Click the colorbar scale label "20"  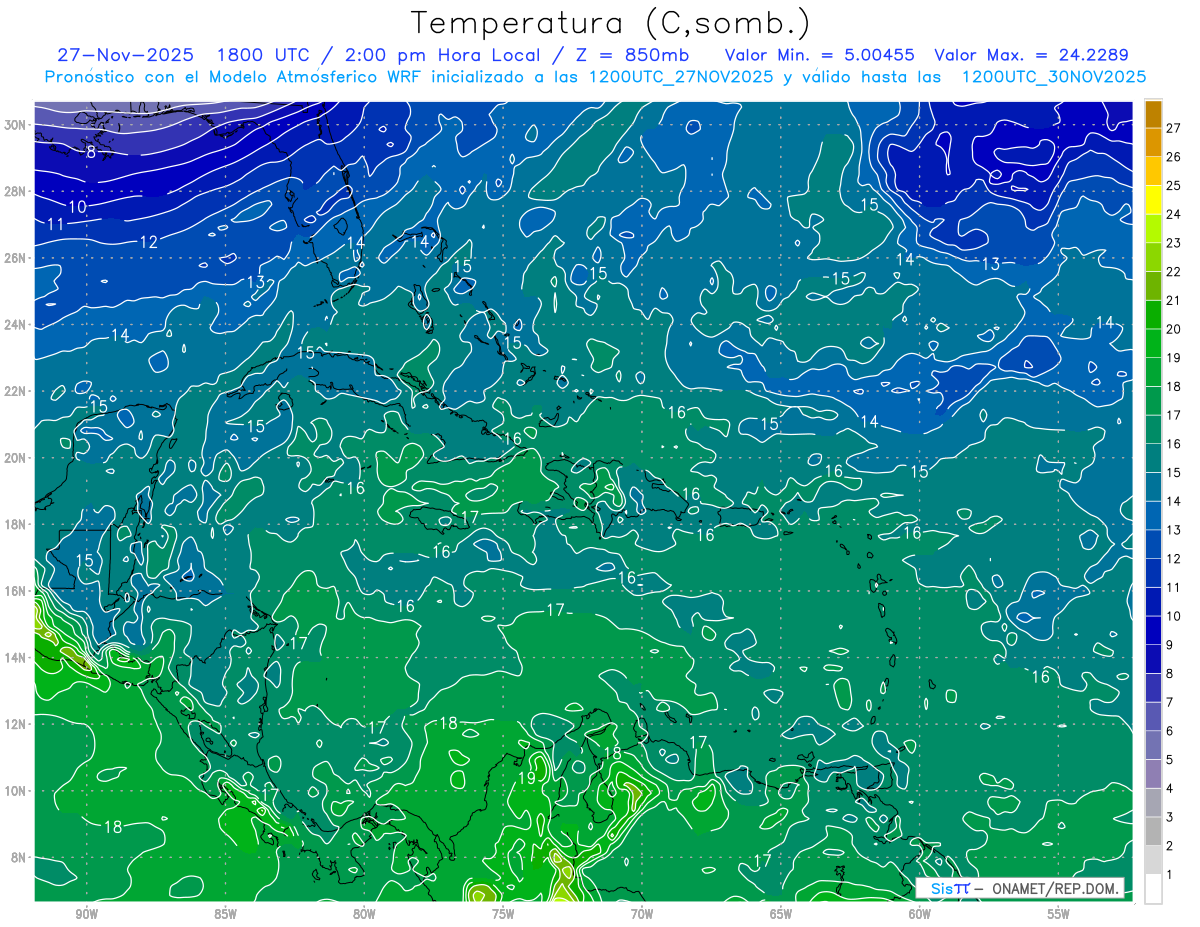[1174, 329]
